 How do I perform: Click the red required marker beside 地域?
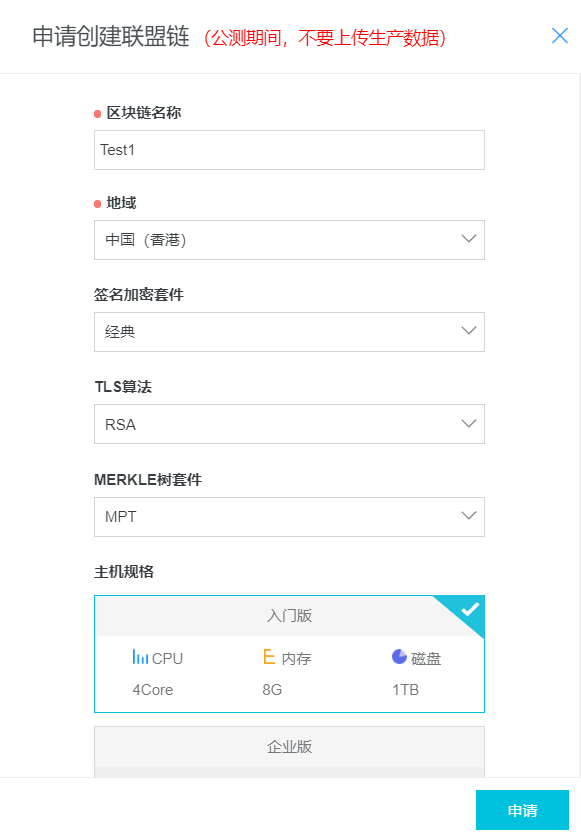(97, 202)
